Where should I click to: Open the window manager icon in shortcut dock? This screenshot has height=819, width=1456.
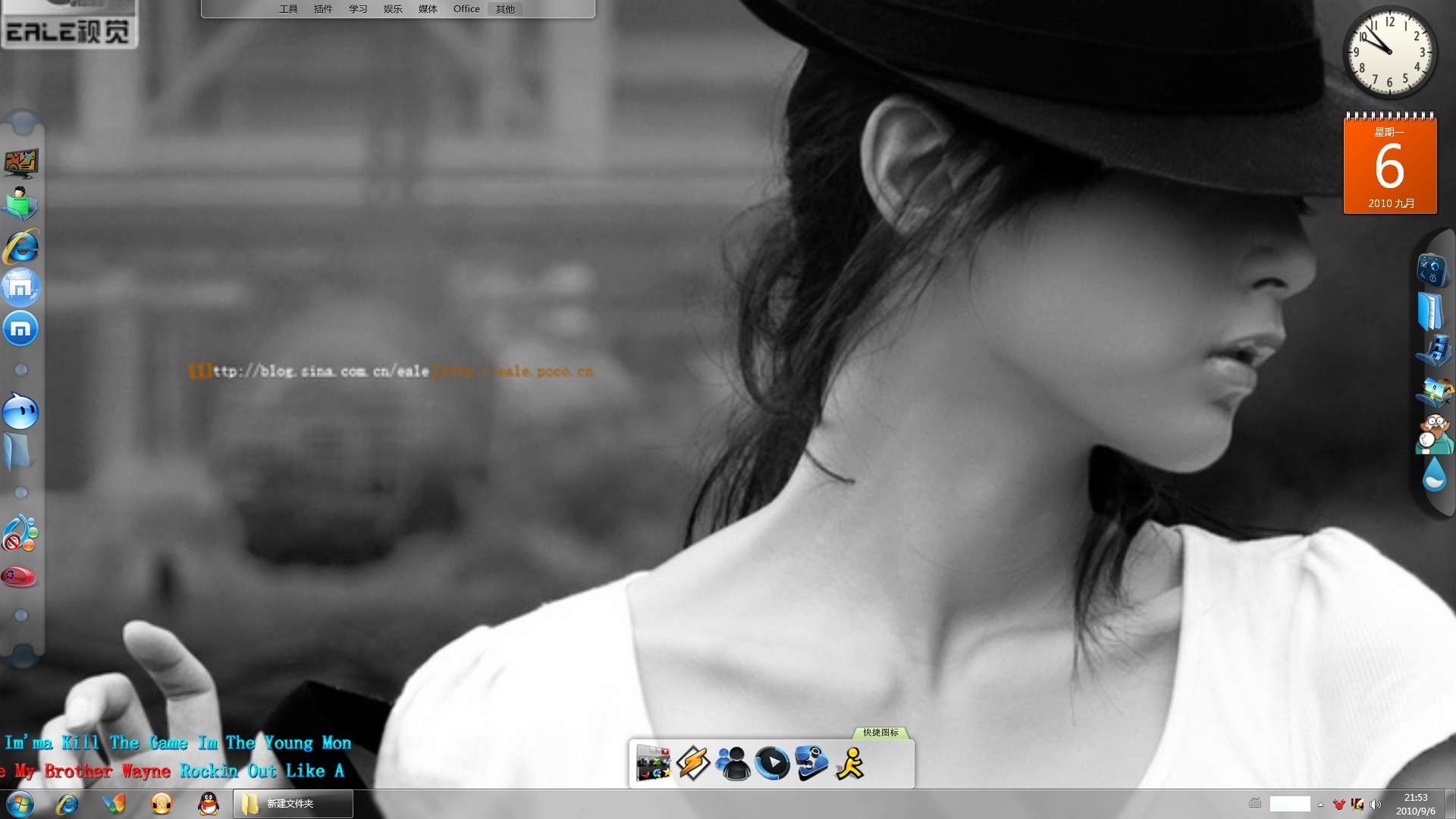654,763
